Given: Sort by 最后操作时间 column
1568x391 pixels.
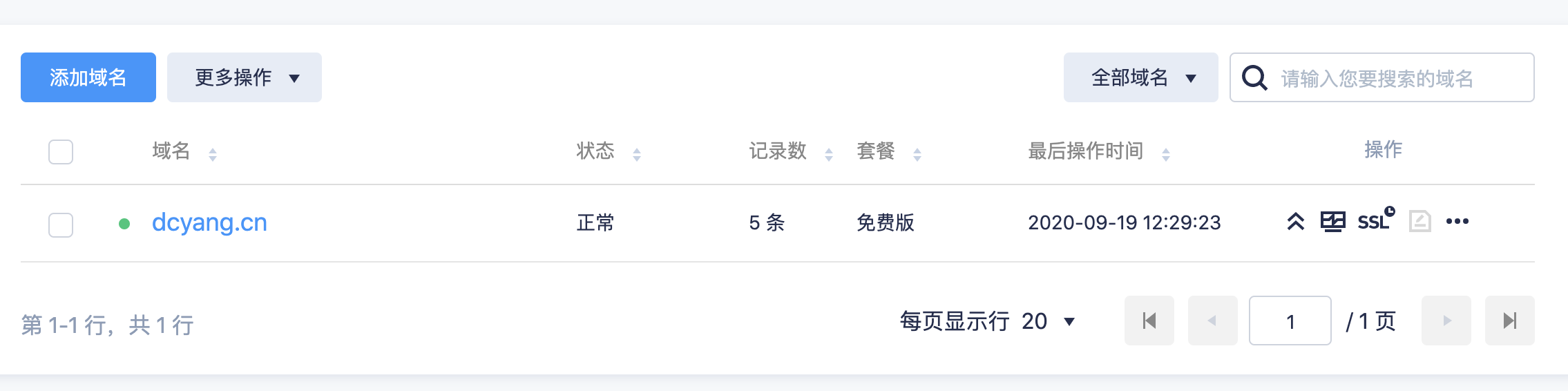Looking at the screenshot, I should point(1165,154).
